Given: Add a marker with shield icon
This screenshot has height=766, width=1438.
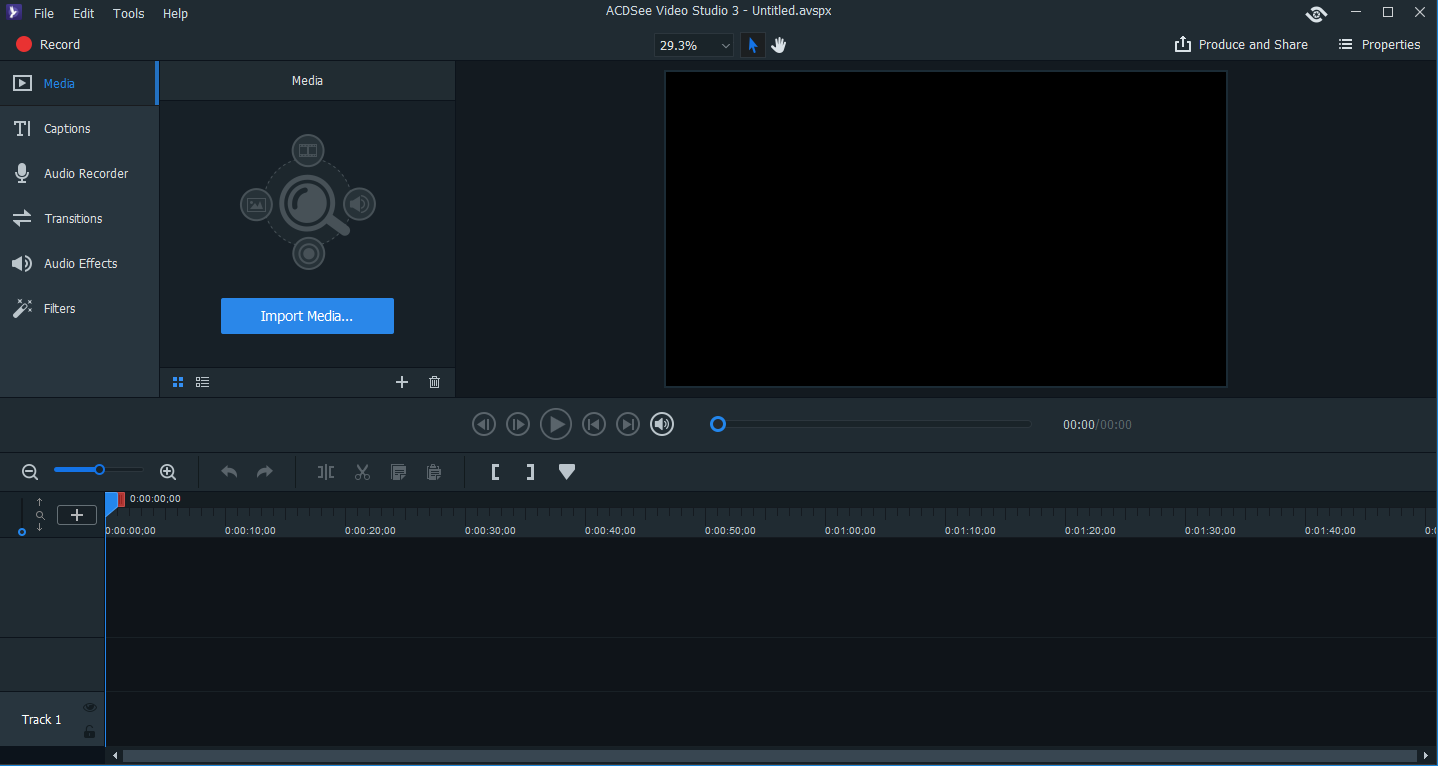Looking at the screenshot, I should coord(567,471).
